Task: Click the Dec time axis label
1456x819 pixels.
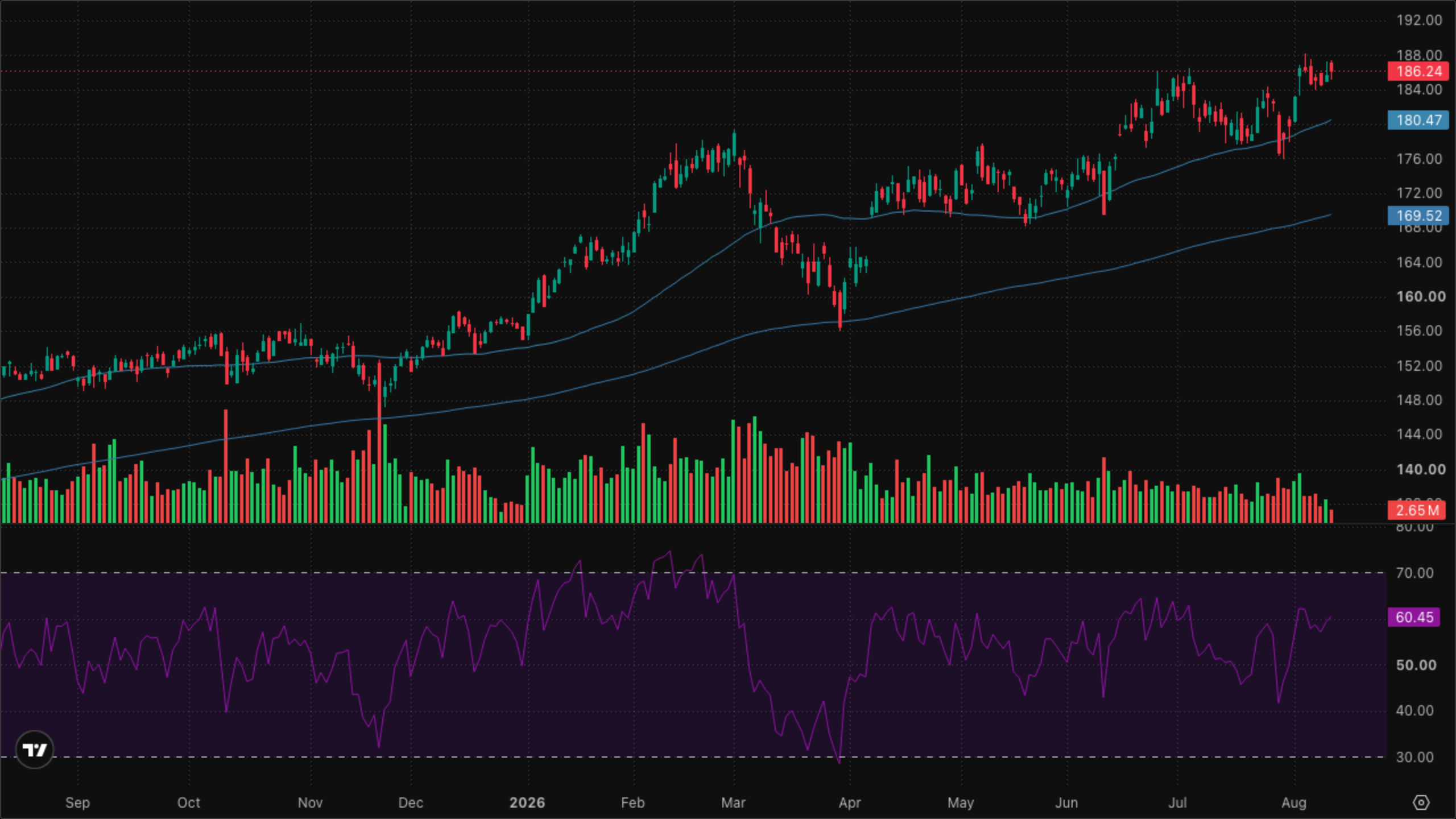Action: 411,803
